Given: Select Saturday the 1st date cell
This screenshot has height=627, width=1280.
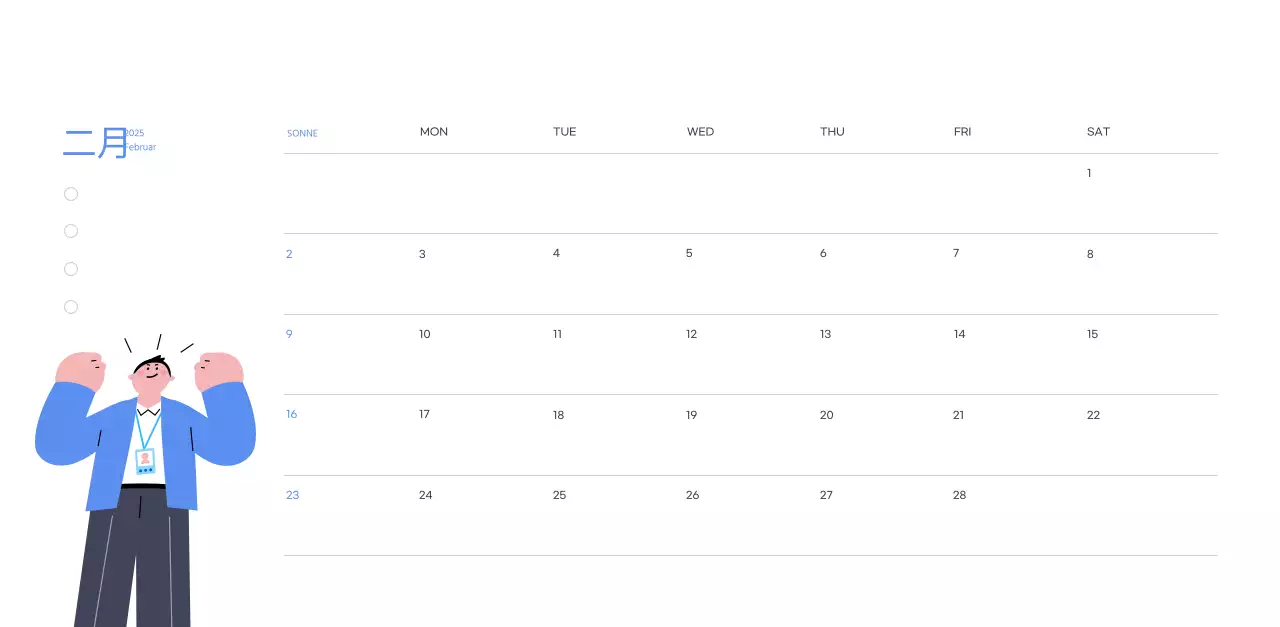Looking at the screenshot, I should point(1089,174).
